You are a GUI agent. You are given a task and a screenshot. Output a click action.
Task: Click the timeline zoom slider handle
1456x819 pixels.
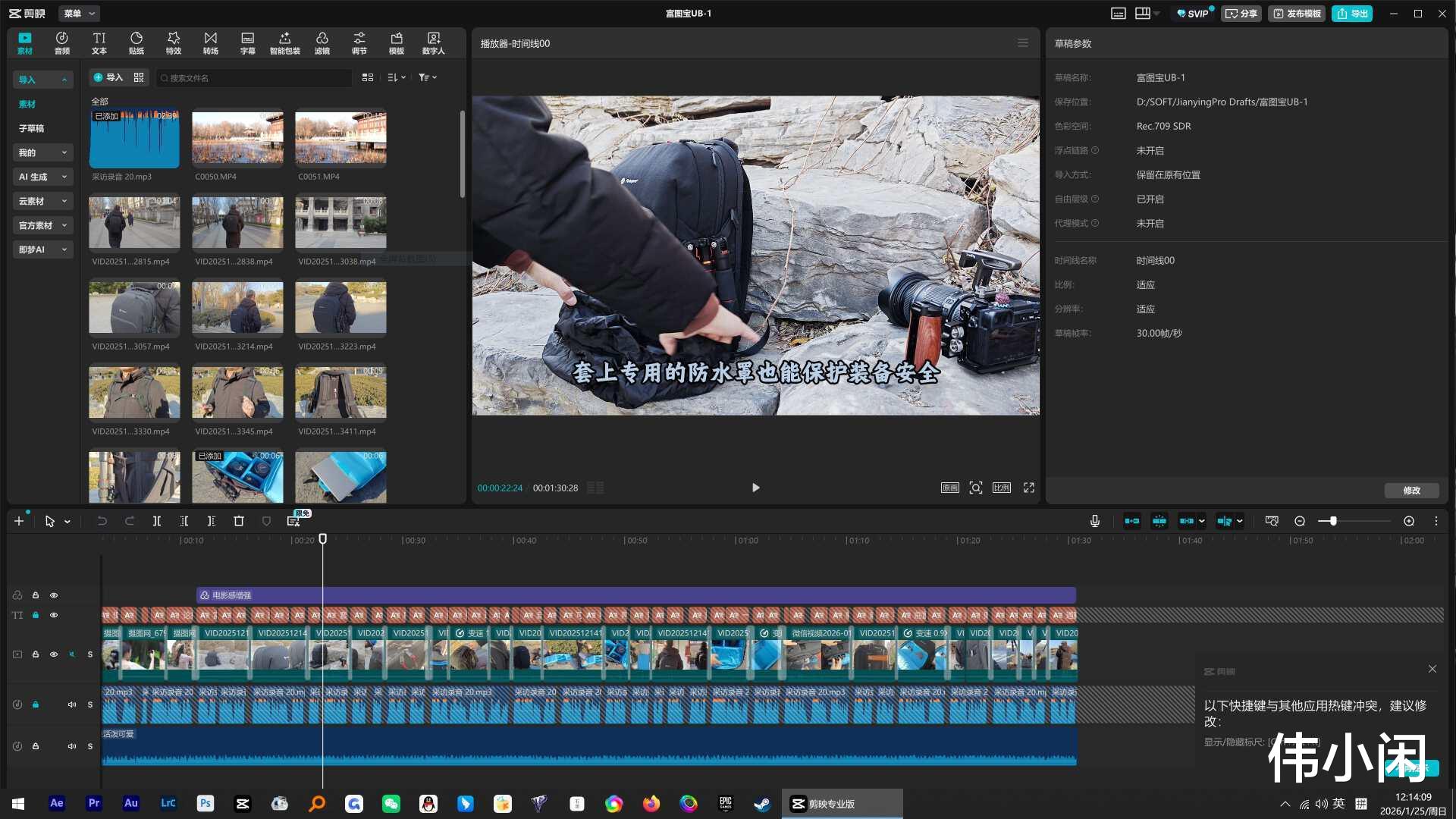click(1333, 521)
